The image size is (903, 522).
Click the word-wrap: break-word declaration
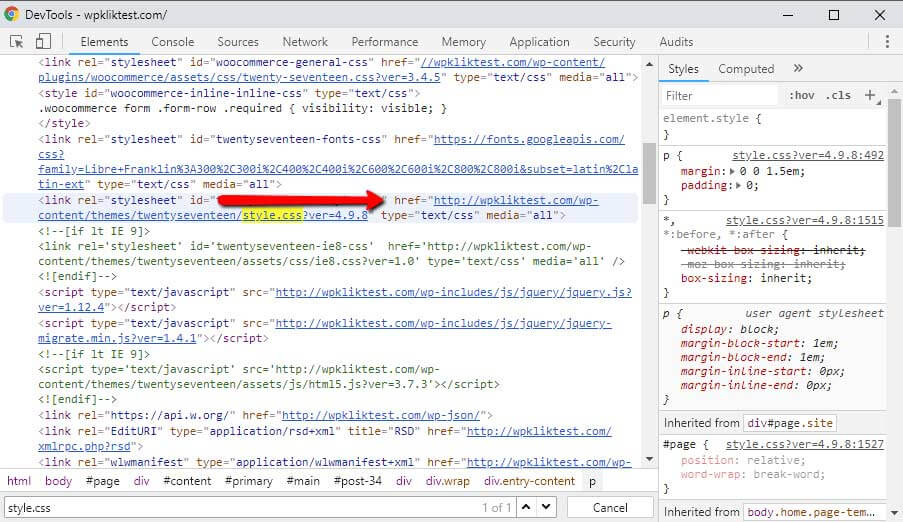point(753,475)
